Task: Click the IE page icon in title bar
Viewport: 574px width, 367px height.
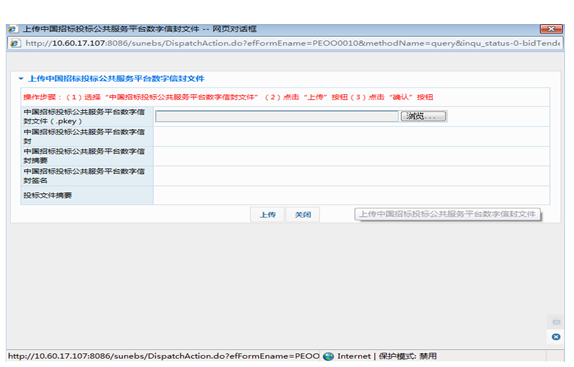Action: click(x=13, y=29)
